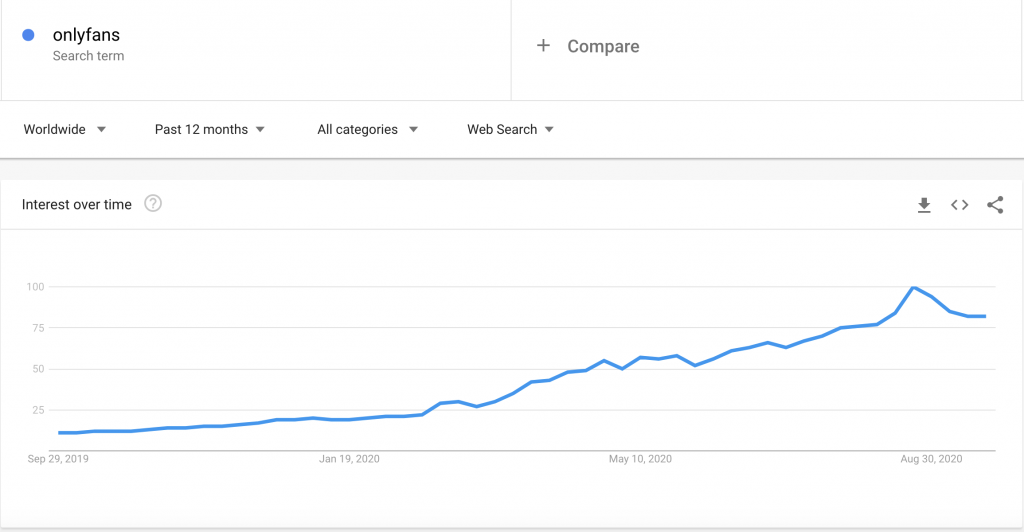The width and height of the screenshot is (1024, 532).
Task: Click the plus icon beside Compare
Action: click(543, 46)
